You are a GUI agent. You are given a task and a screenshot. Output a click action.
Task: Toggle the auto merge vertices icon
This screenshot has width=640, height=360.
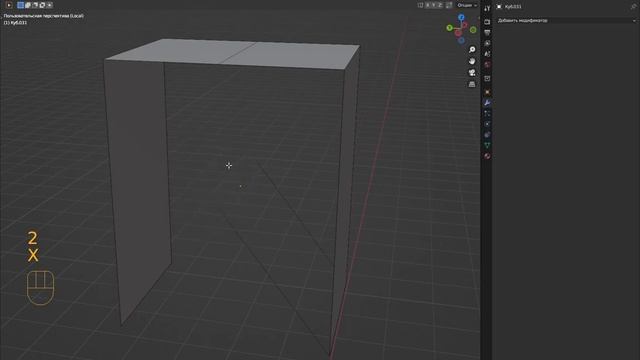449,5
